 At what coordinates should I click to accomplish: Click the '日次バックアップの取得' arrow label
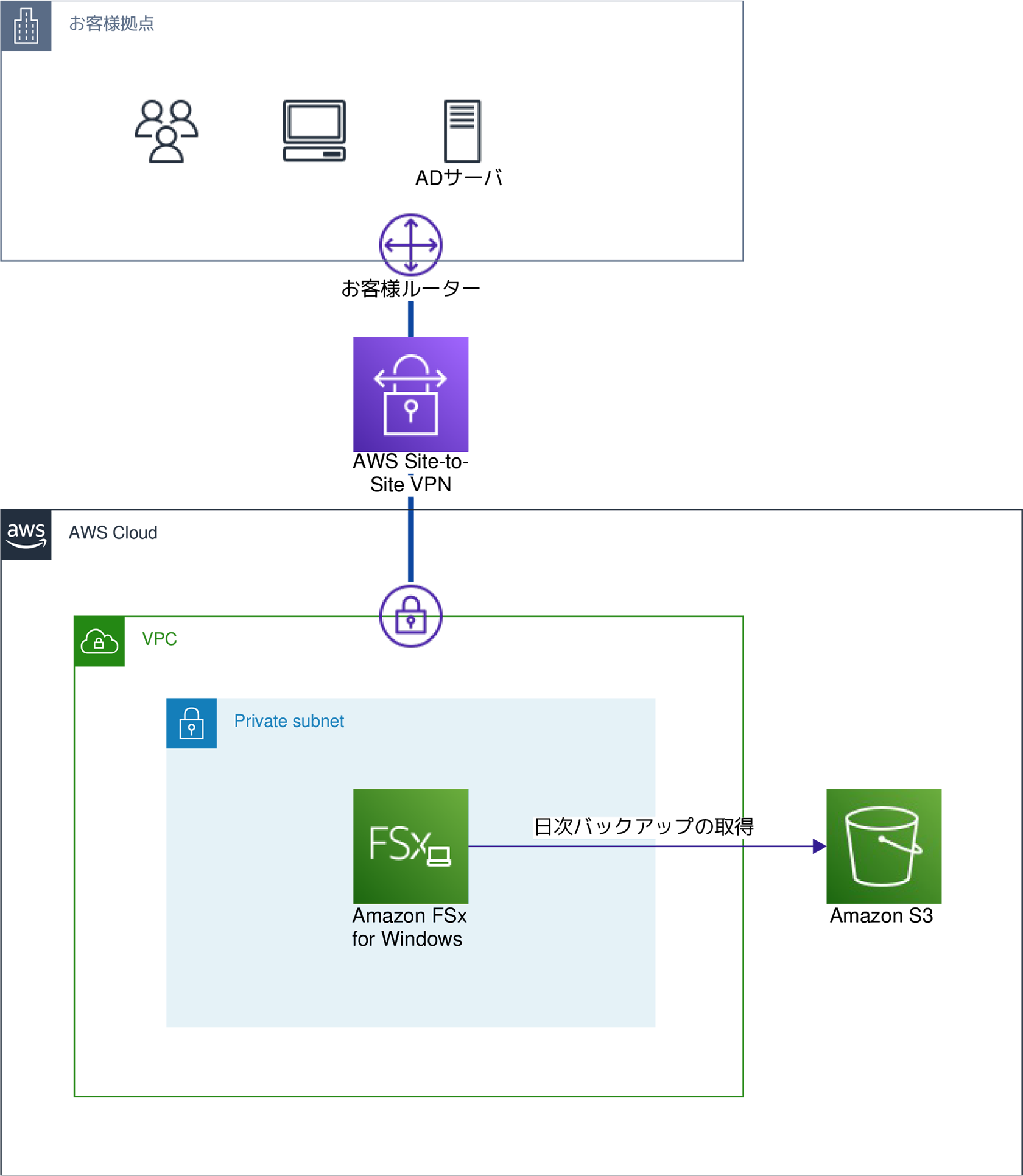point(644,826)
